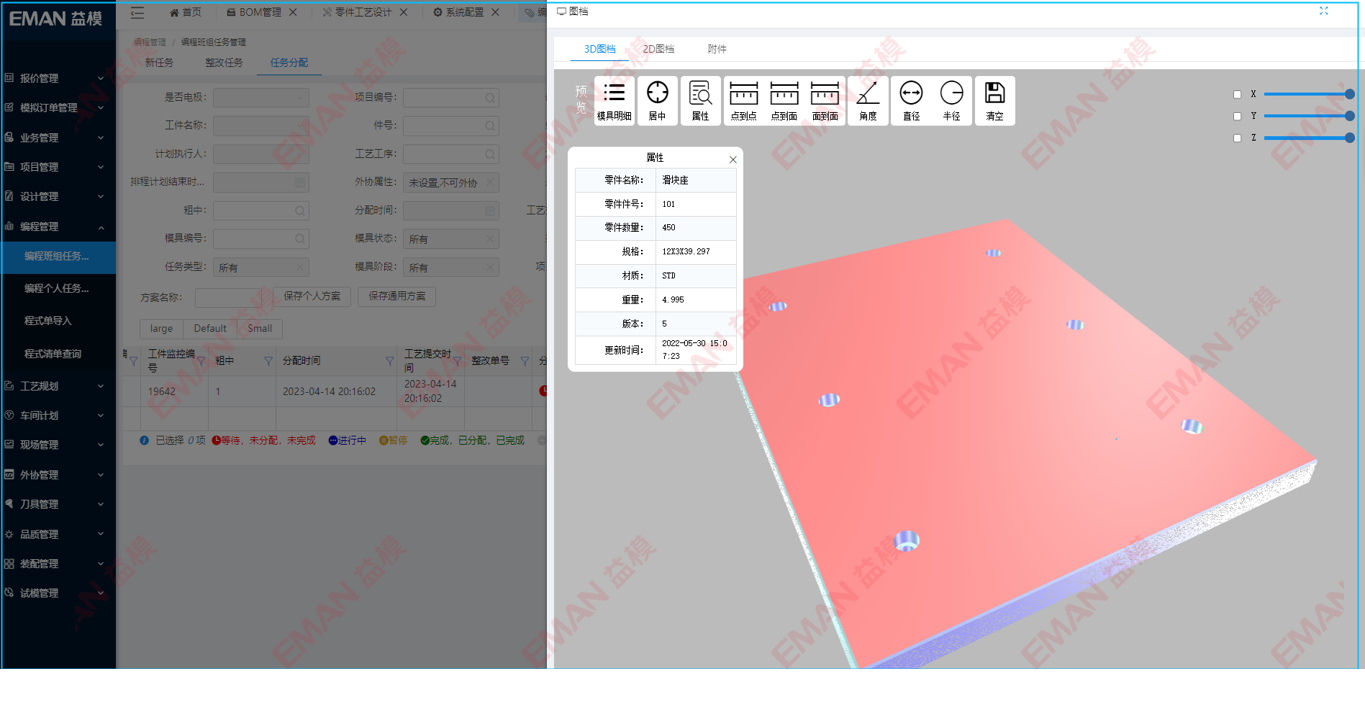Click the 保存通用方案 button
1365x713 pixels.
tap(396, 297)
